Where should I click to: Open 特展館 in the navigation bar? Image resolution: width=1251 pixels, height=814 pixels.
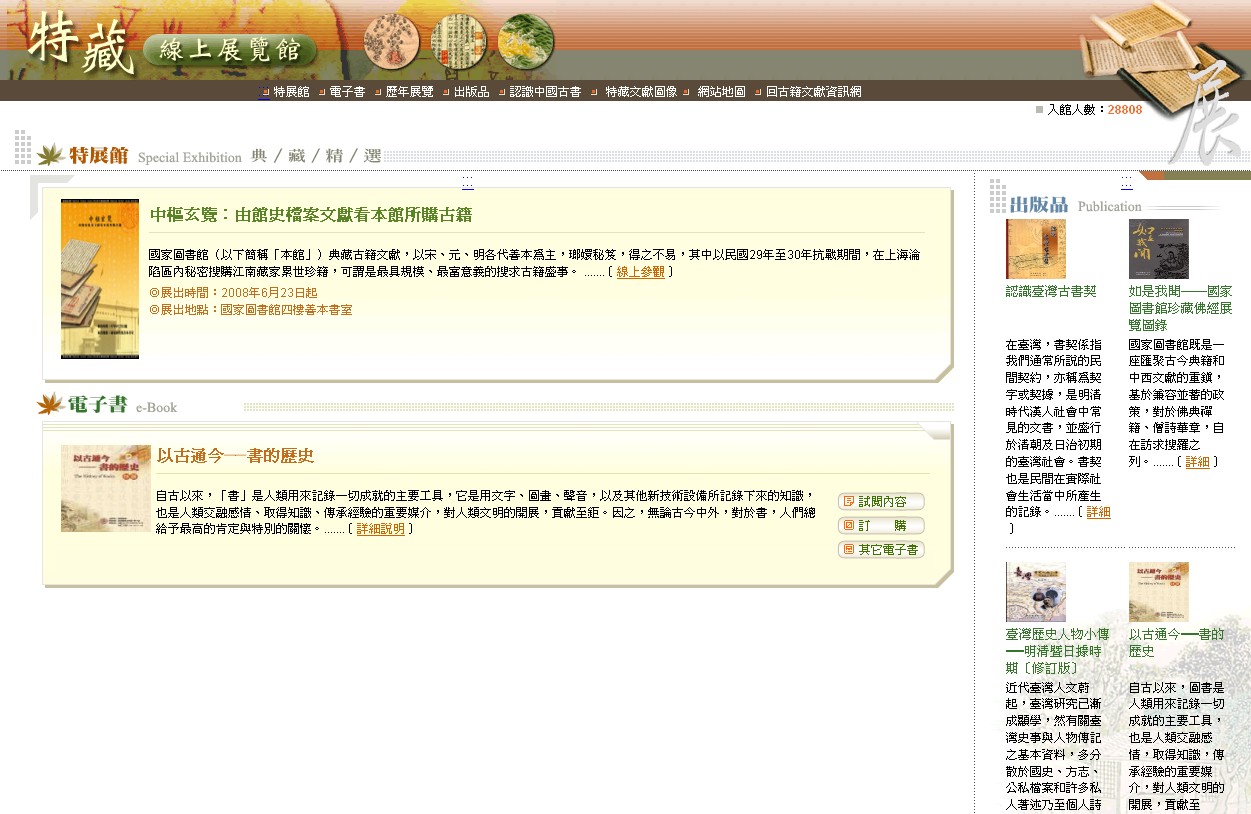(291, 92)
